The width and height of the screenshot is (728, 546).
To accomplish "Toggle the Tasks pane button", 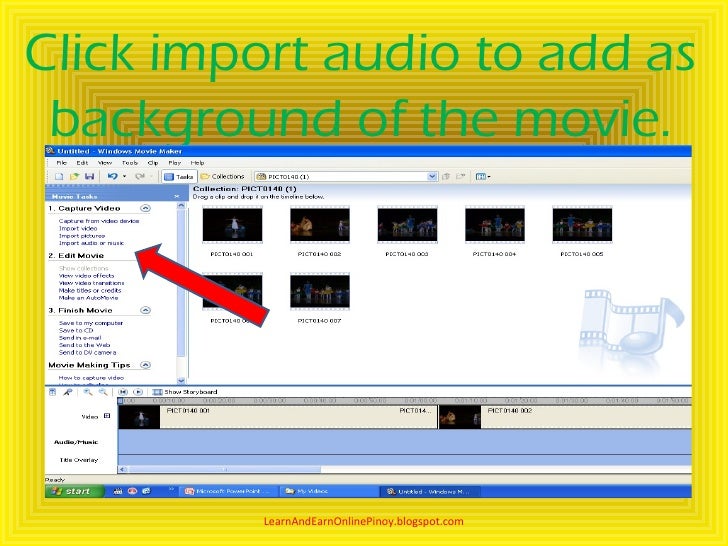I will (179, 177).
